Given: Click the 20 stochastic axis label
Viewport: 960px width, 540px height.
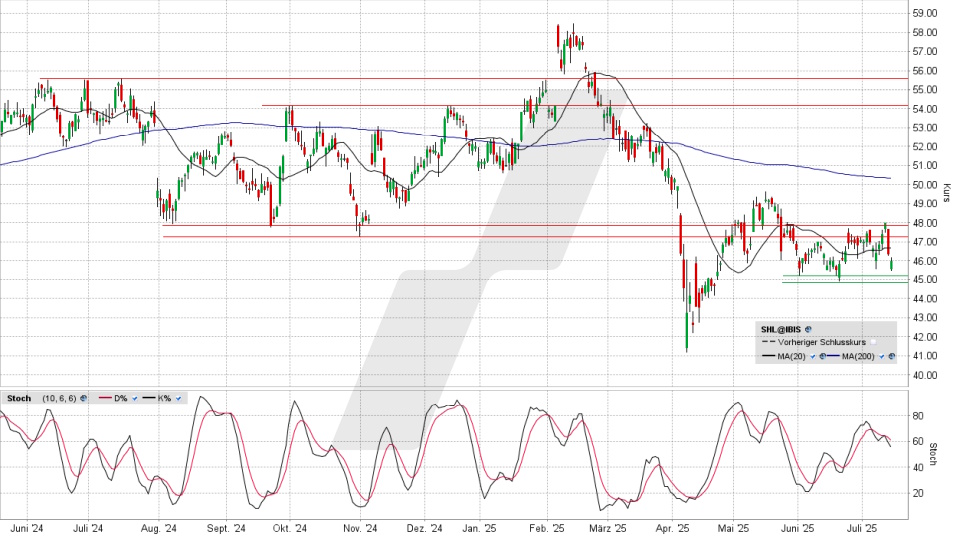Looking at the screenshot, I should (918, 493).
